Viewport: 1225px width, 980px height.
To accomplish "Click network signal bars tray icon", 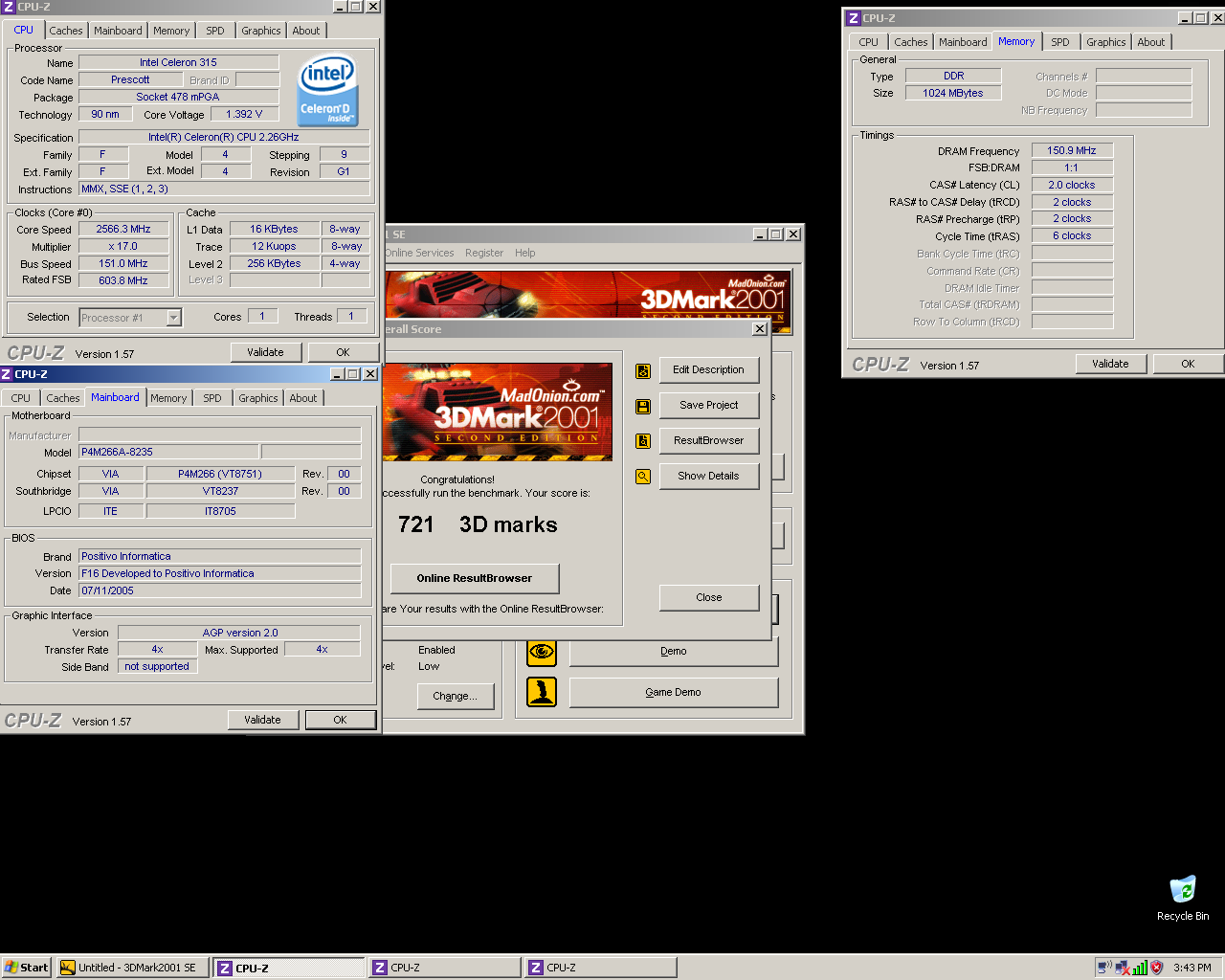I will click(x=1139, y=968).
